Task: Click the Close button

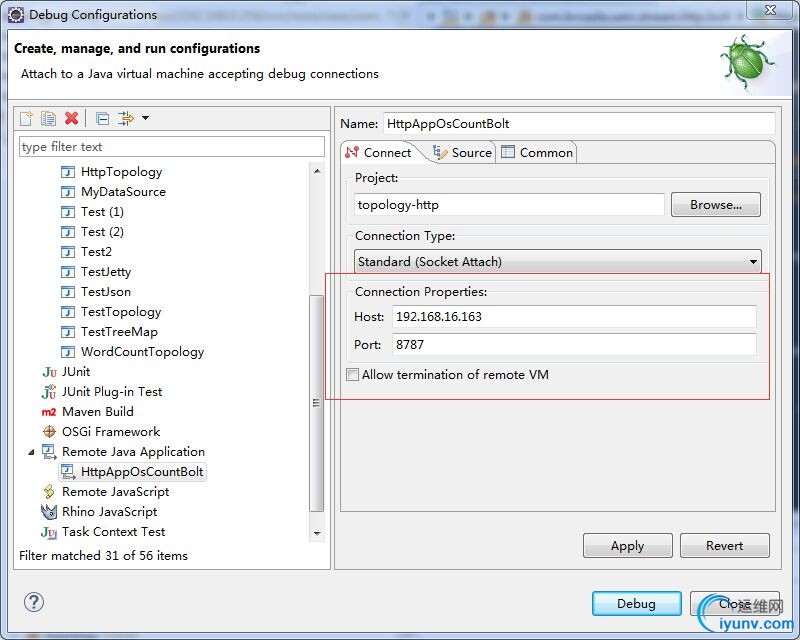Action: pos(735,604)
